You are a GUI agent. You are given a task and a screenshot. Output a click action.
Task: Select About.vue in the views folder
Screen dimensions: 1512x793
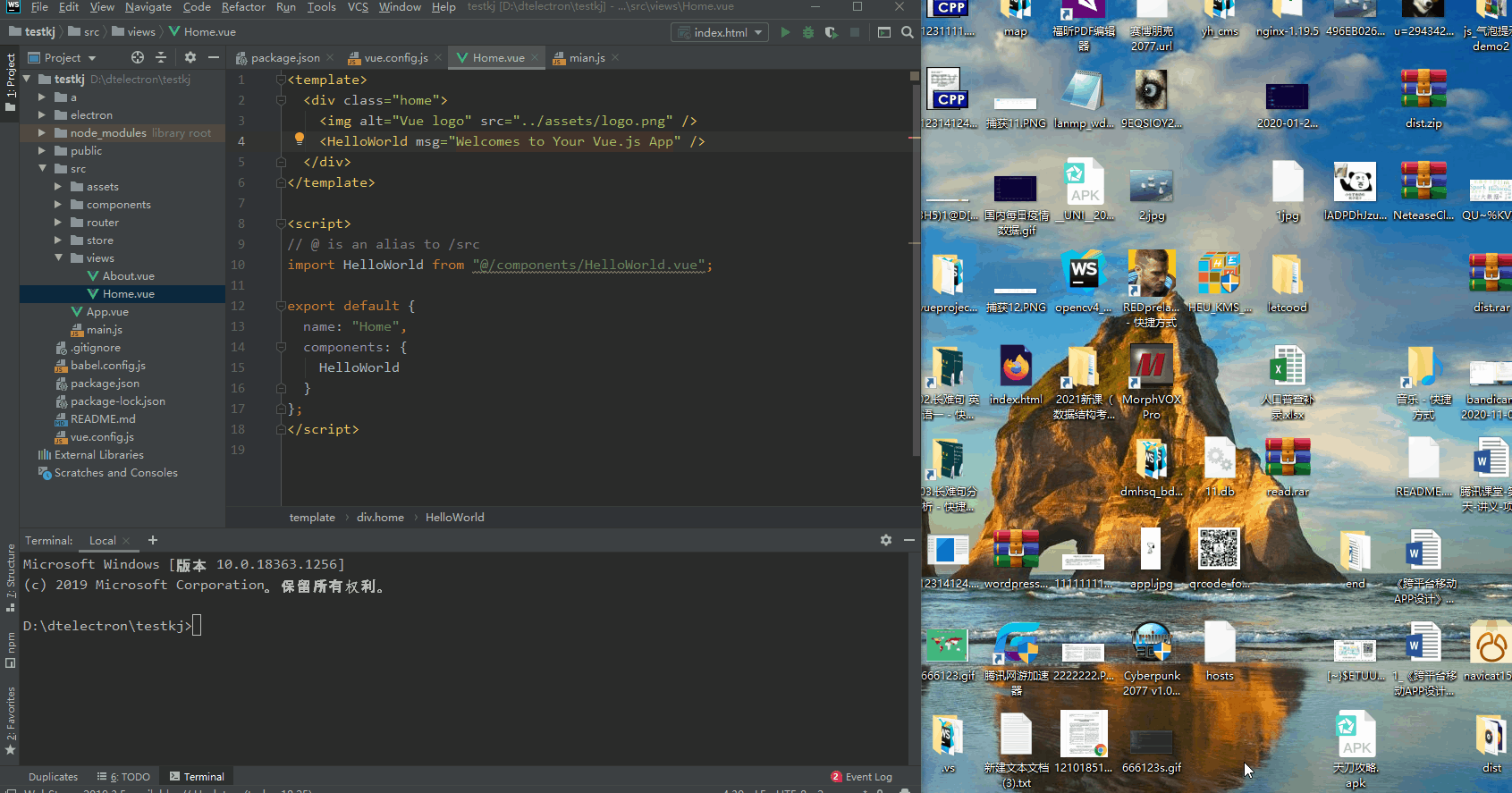coord(129,276)
